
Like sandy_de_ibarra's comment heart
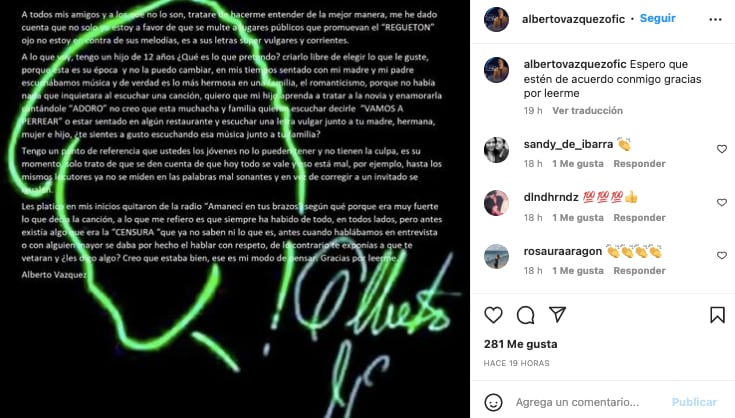(x=722, y=149)
